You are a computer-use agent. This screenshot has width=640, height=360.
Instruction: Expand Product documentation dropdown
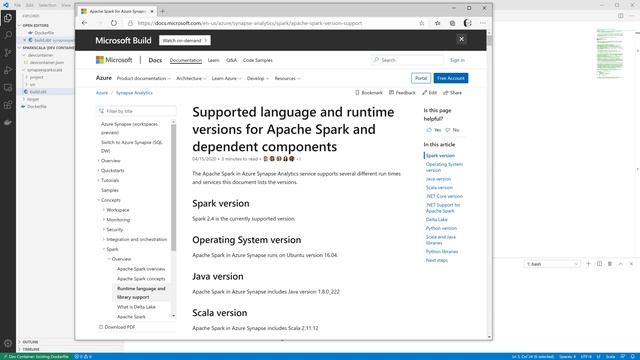144,78
